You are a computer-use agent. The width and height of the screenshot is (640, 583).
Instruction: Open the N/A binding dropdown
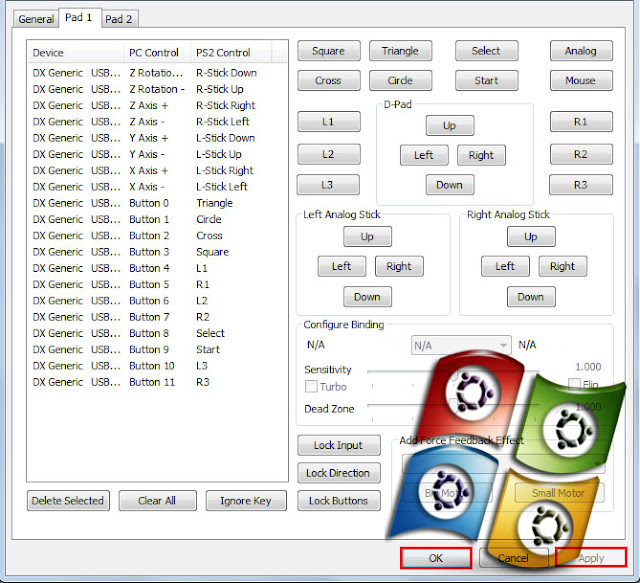461,346
